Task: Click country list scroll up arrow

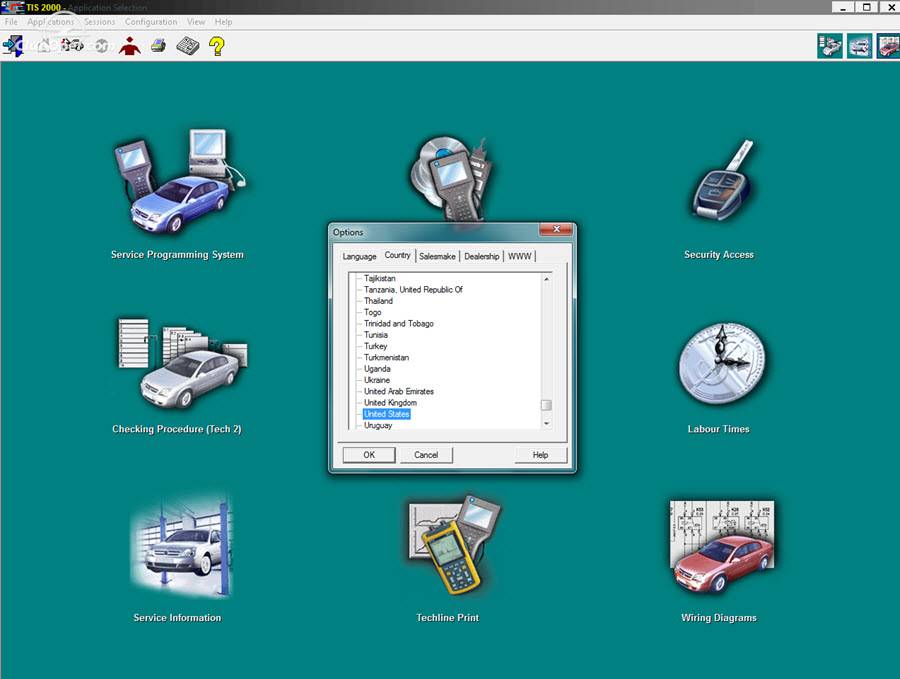Action: pyautogui.click(x=546, y=279)
